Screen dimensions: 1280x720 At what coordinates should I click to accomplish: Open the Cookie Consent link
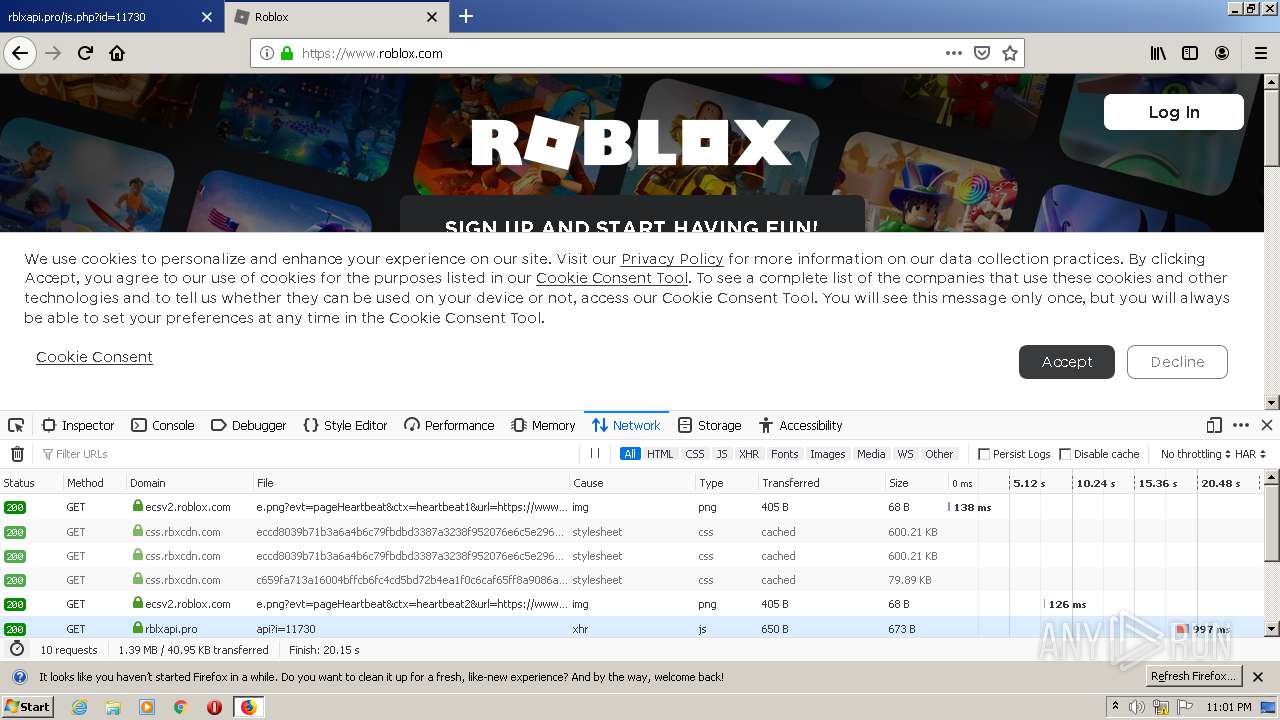click(x=94, y=357)
